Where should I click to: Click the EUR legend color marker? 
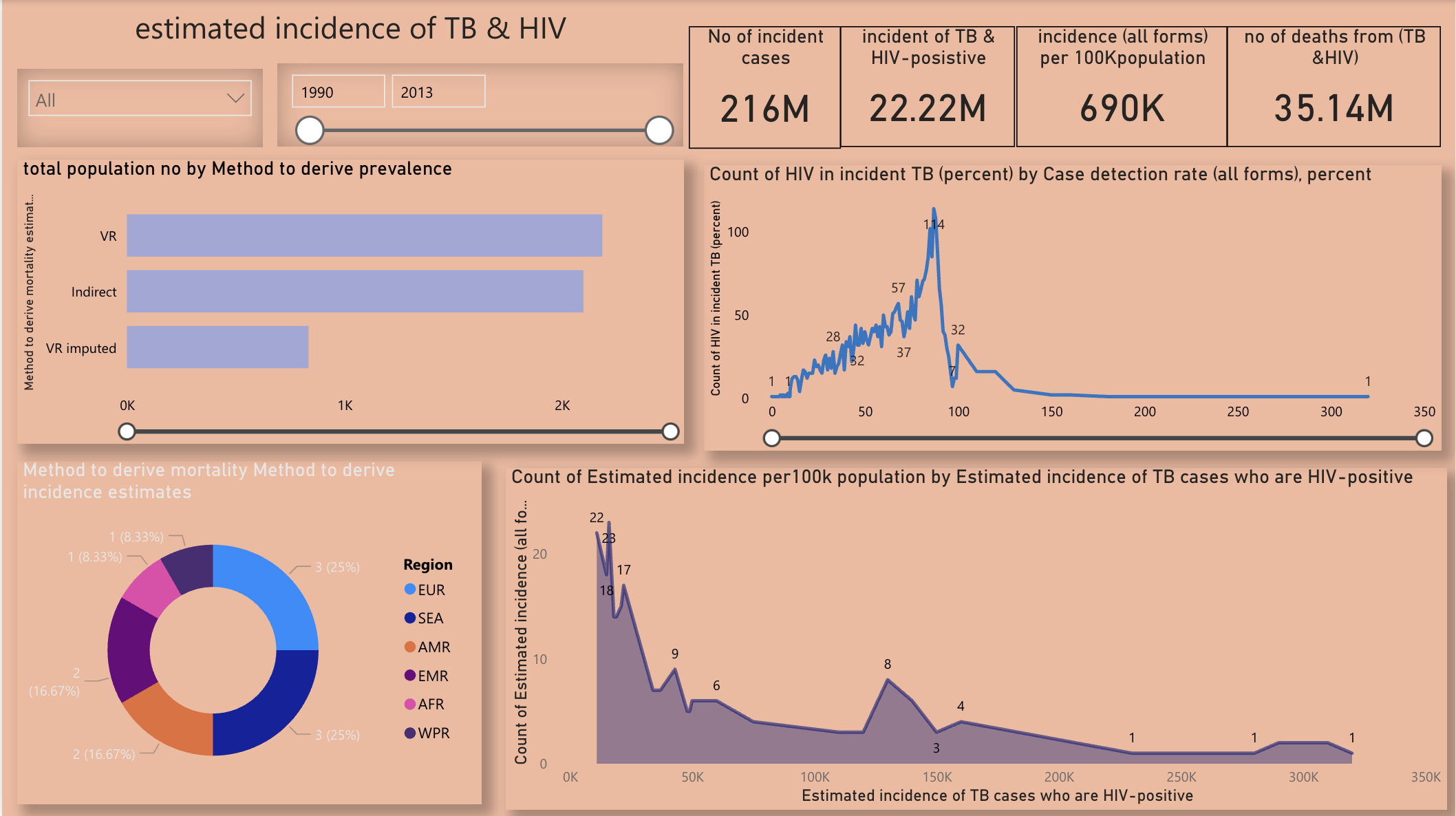point(410,590)
